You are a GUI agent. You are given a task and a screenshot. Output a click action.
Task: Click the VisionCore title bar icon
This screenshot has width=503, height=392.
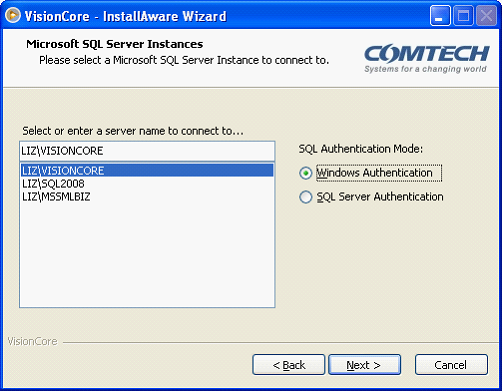point(13,15)
